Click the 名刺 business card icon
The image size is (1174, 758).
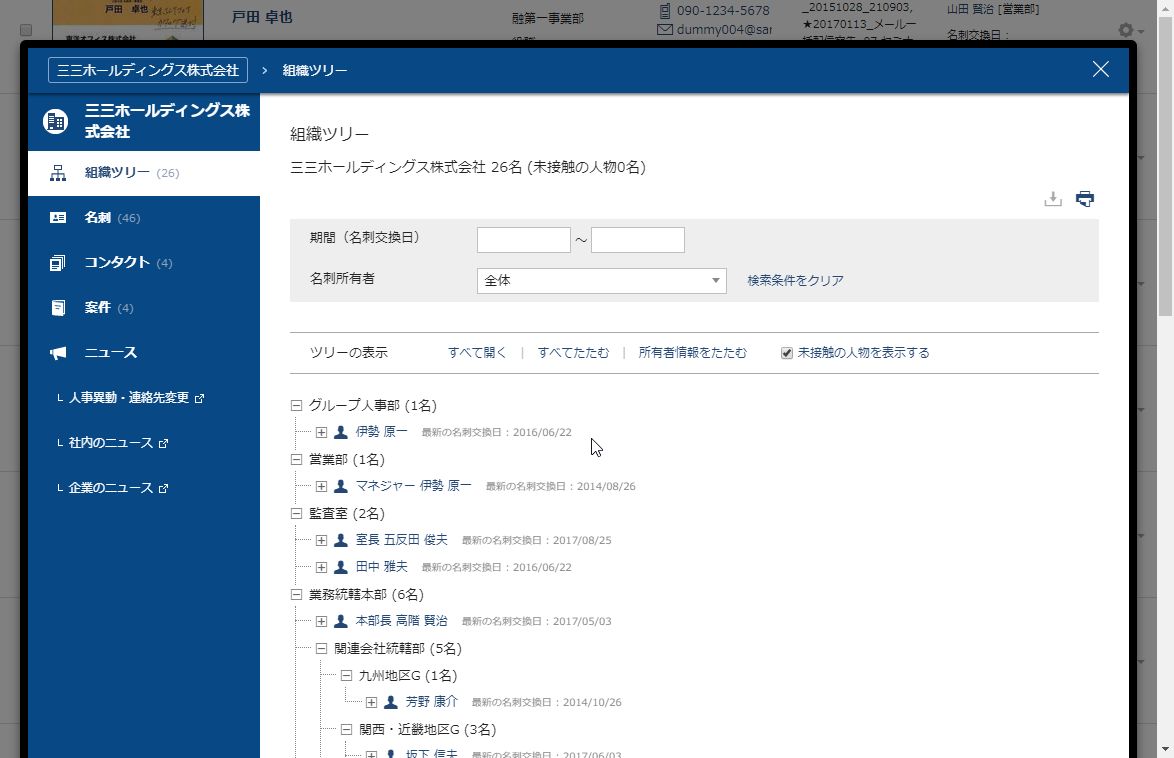coord(58,218)
